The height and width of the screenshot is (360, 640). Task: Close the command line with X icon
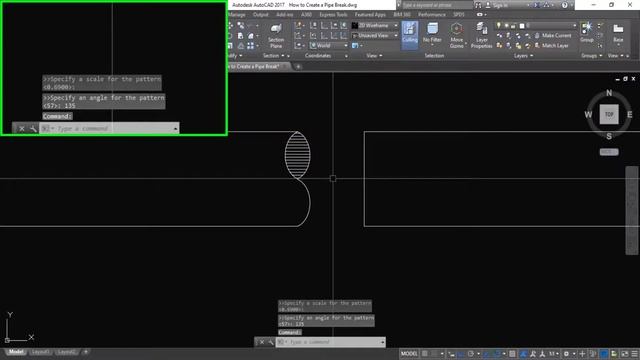point(262,342)
